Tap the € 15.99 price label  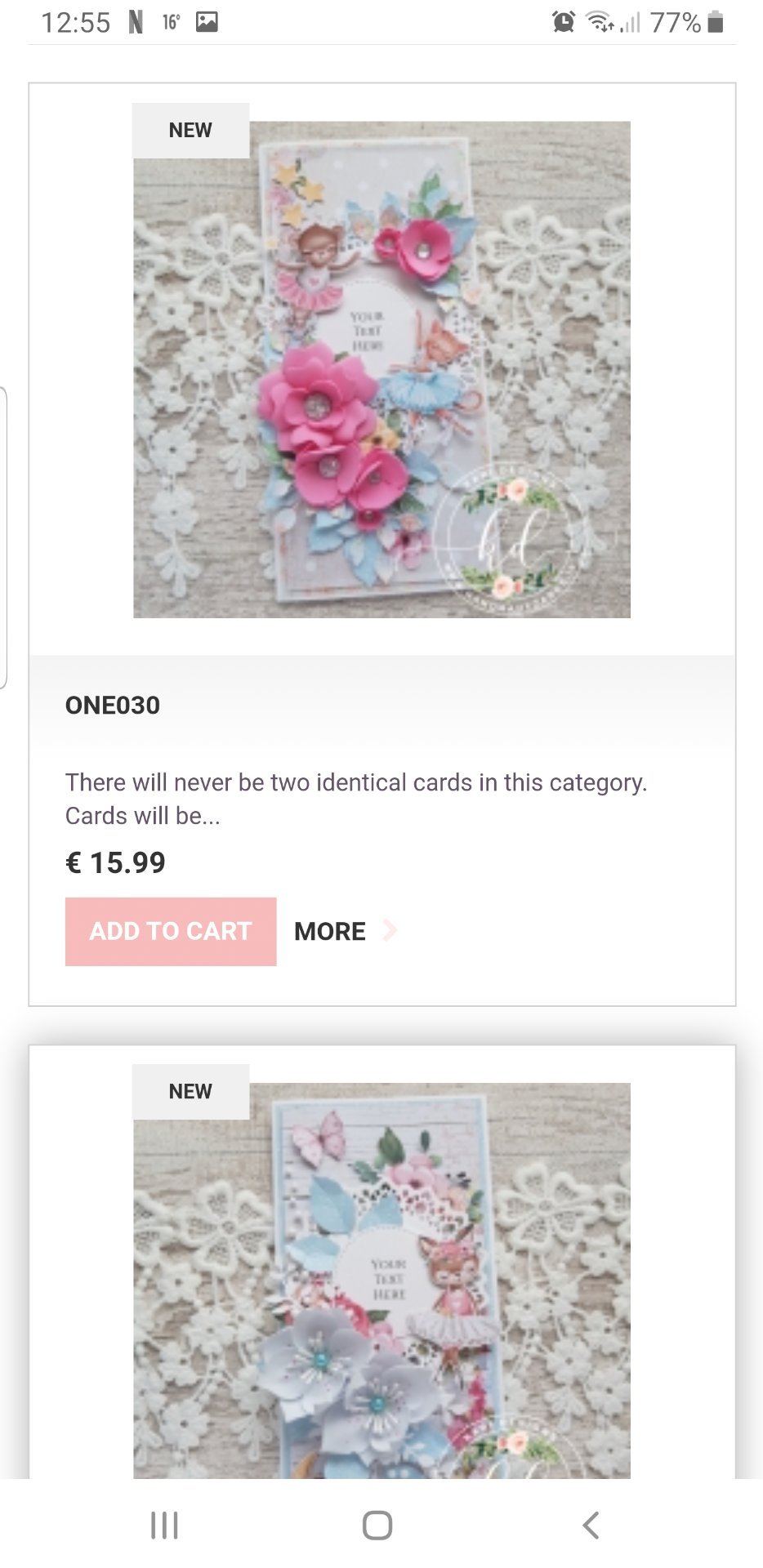click(115, 862)
